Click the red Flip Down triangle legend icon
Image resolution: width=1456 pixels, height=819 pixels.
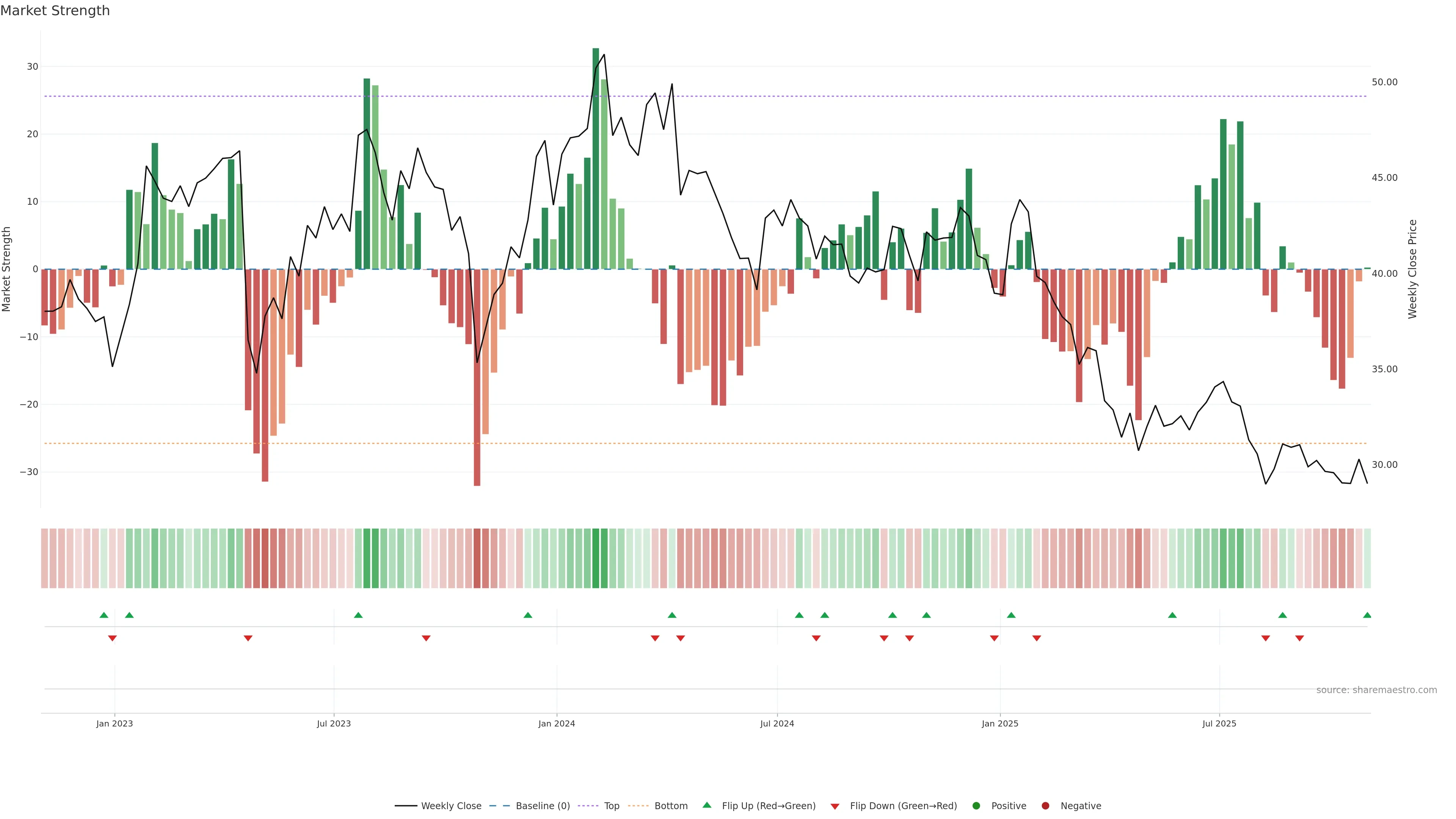pos(835,806)
